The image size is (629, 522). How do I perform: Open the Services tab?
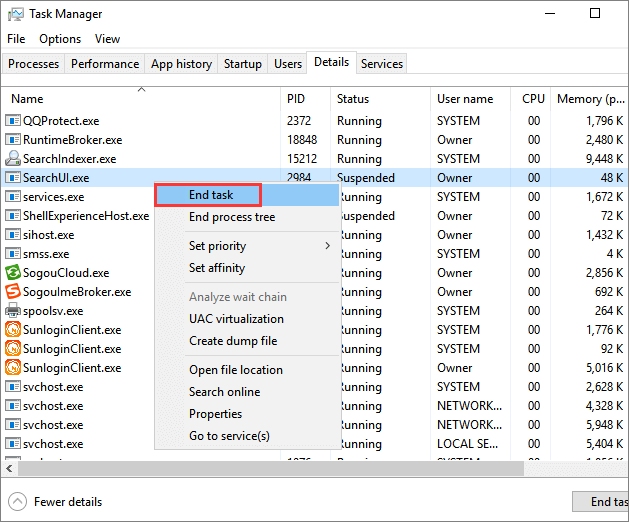point(382,64)
